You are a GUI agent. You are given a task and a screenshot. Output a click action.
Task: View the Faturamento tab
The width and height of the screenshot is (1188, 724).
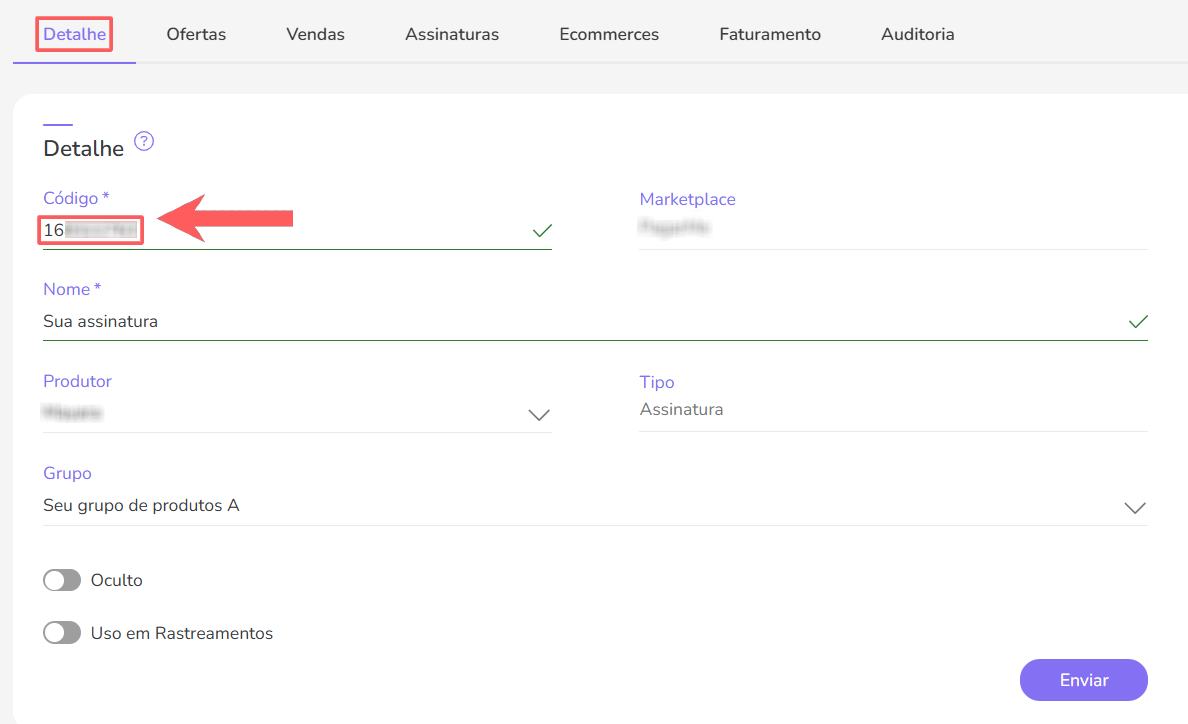point(770,34)
